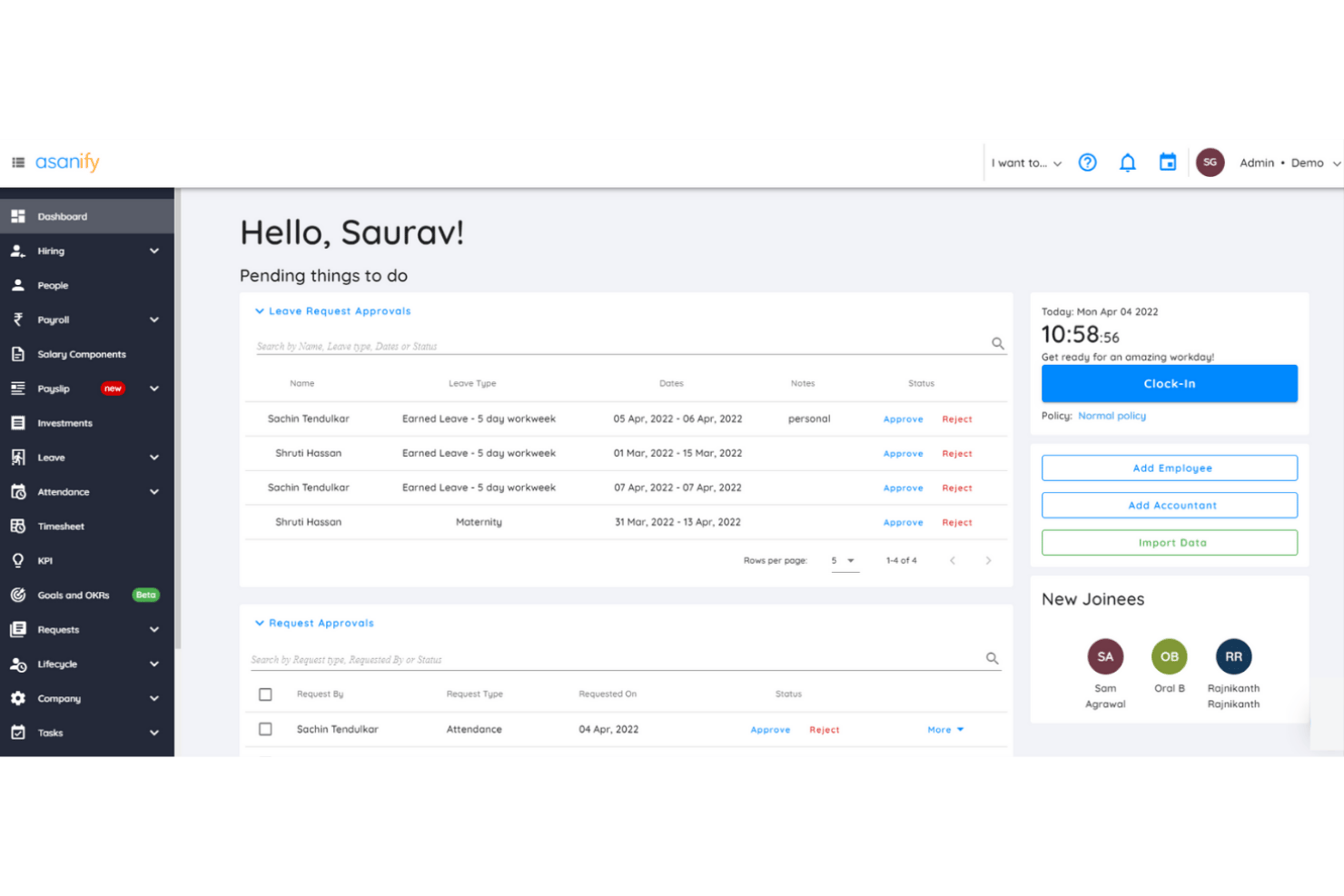Click the Tasks icon in the sidebar
This screenshot has height=896, width=1344.
click(18, 733)
